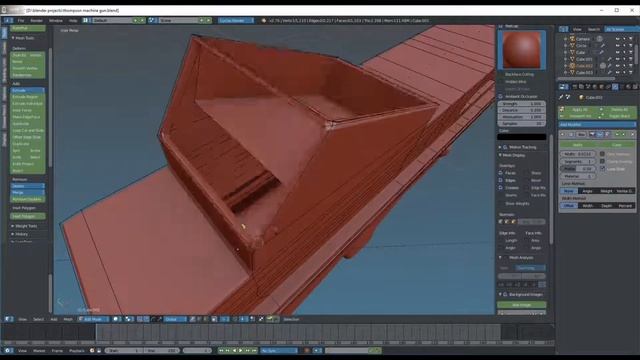640x360 pixels.
Task: Click the modifier Apply button
Action: [x=578, y=145]
